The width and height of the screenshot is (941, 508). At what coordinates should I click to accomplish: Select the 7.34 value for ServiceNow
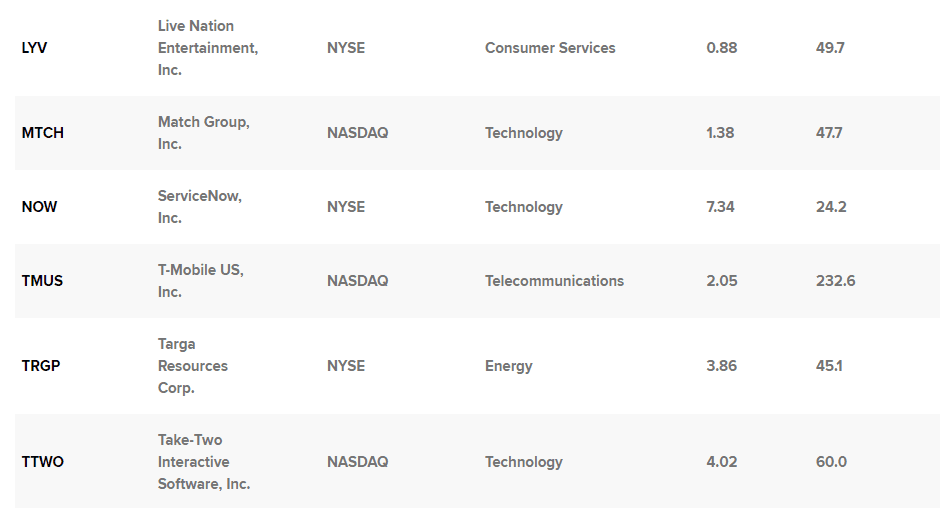[720, 207]
